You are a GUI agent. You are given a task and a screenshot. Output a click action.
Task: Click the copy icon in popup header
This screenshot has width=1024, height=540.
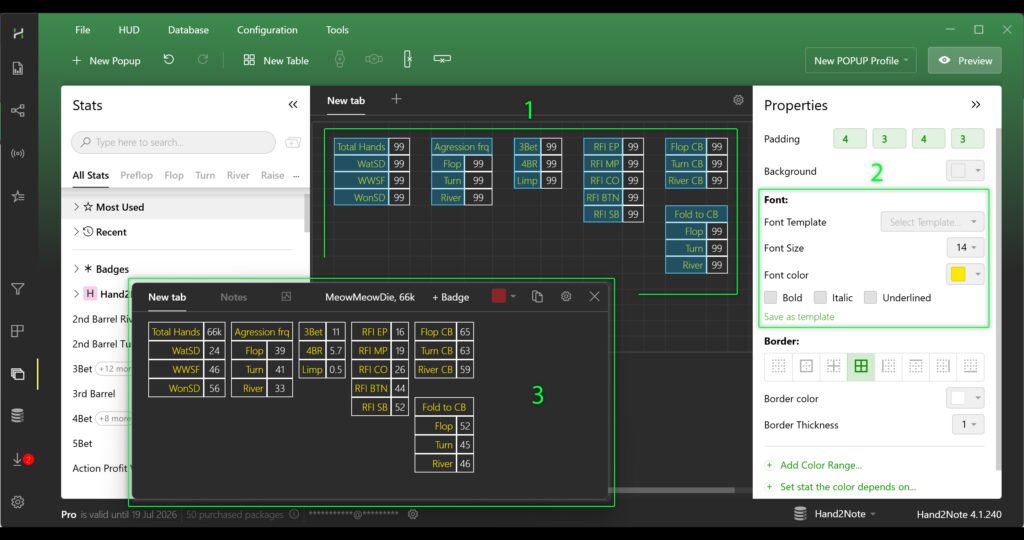pyautogui.click(x=537, y=297)
